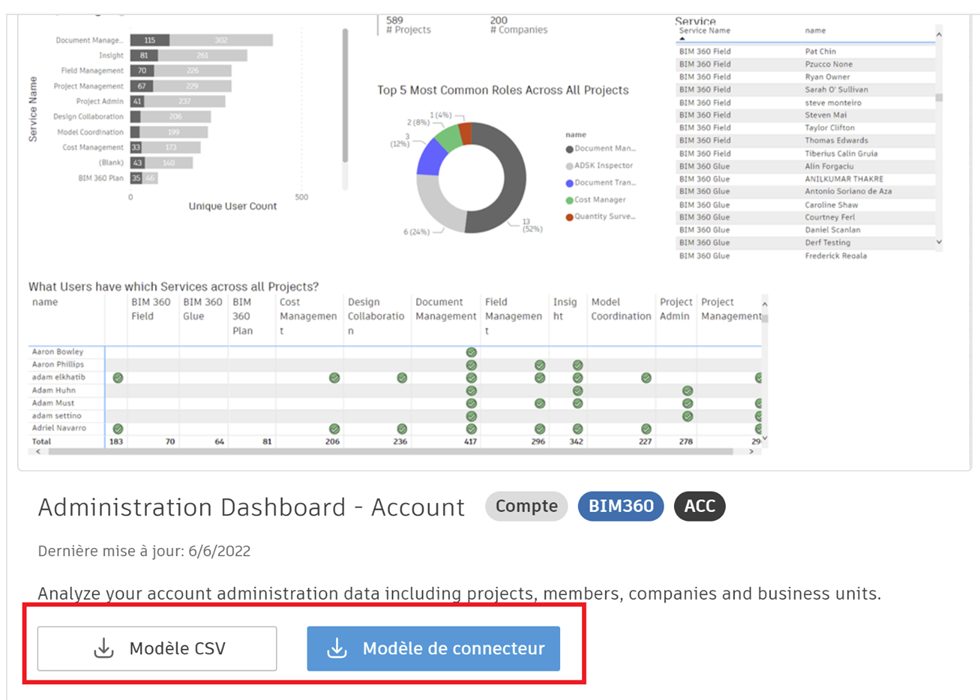The width and height of the screenshot is (980, 700).
Task: Click the Total 417 cell in matrix
Action: [470, 441]
